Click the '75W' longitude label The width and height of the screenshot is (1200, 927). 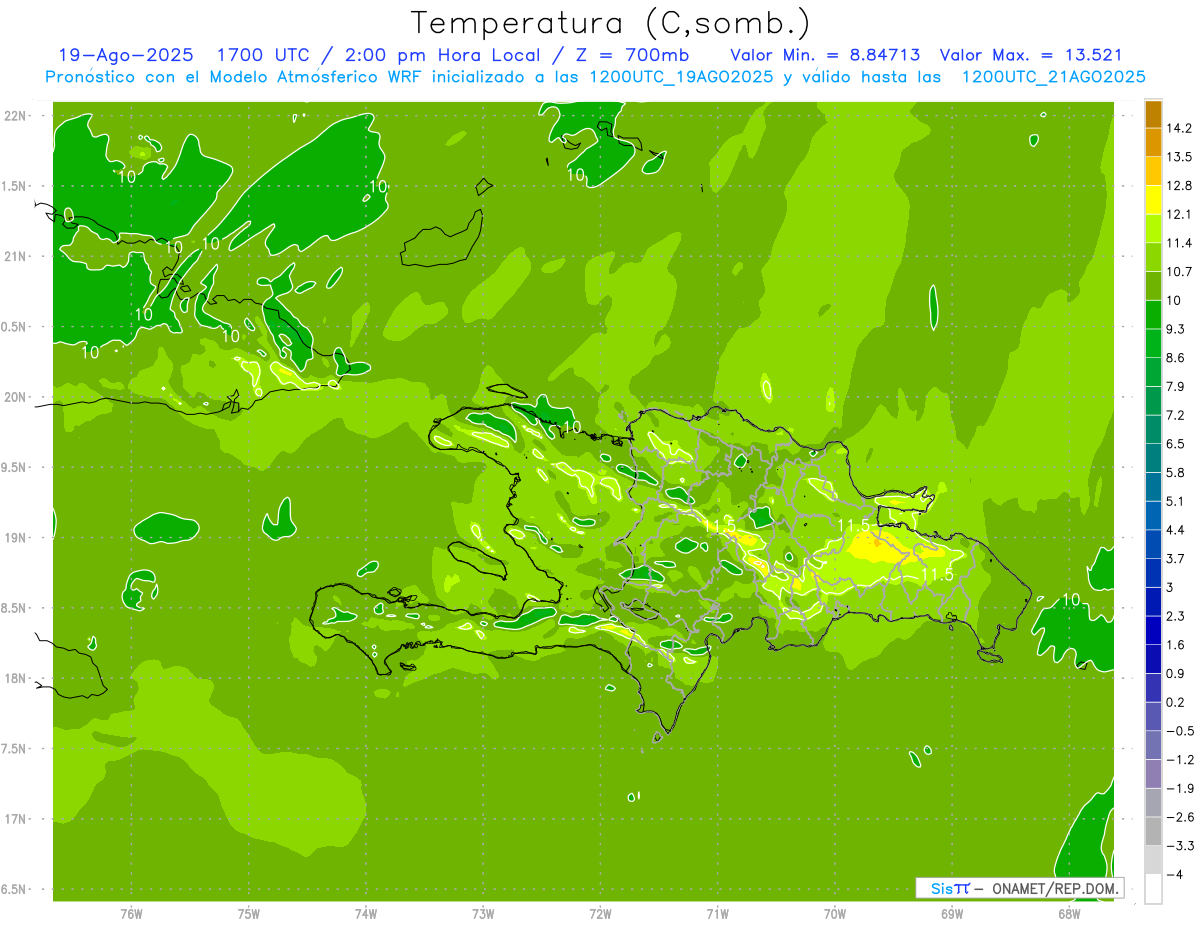tap(248, 914)
